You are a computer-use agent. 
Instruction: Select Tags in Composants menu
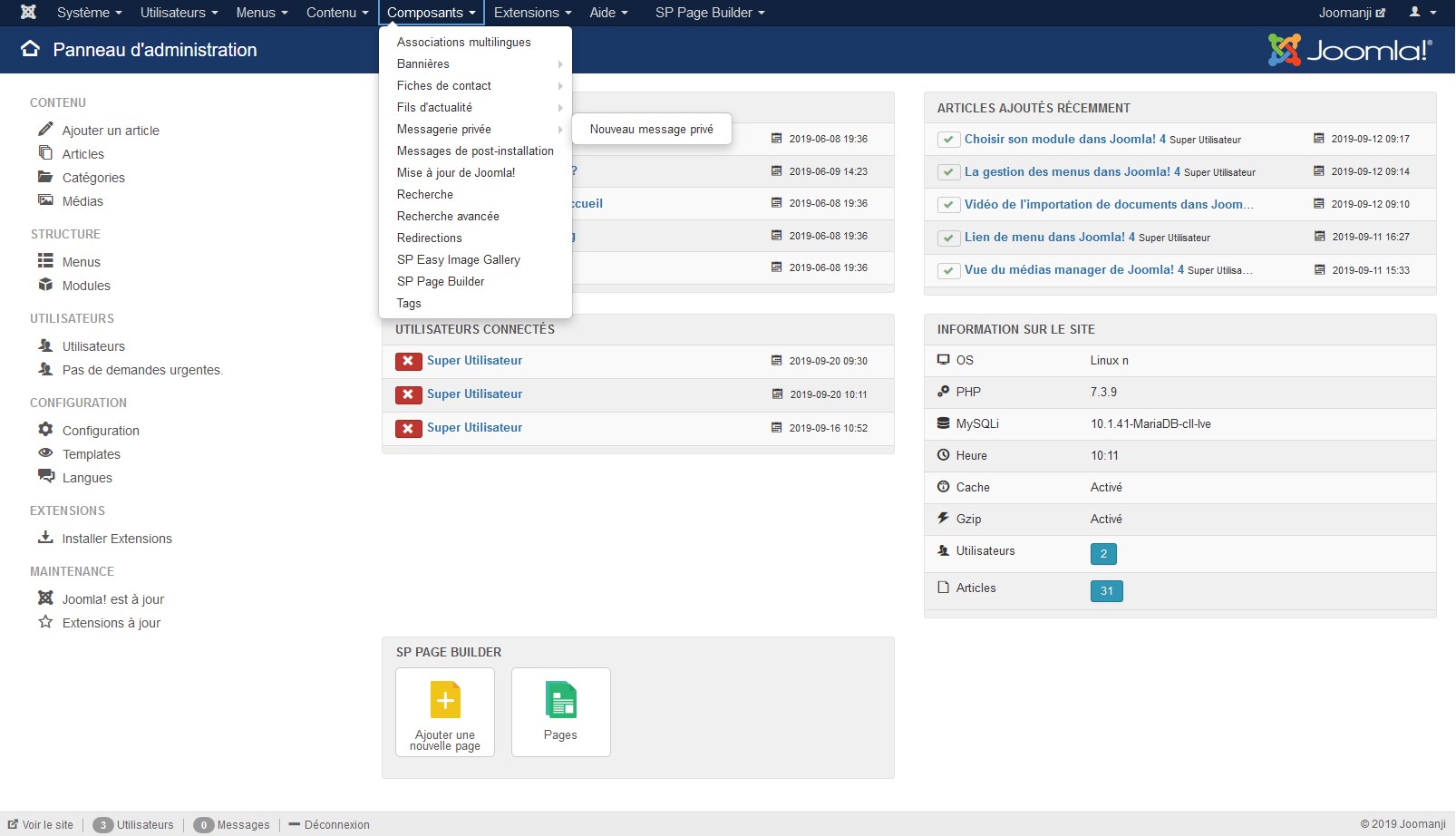tap(475, 303)
